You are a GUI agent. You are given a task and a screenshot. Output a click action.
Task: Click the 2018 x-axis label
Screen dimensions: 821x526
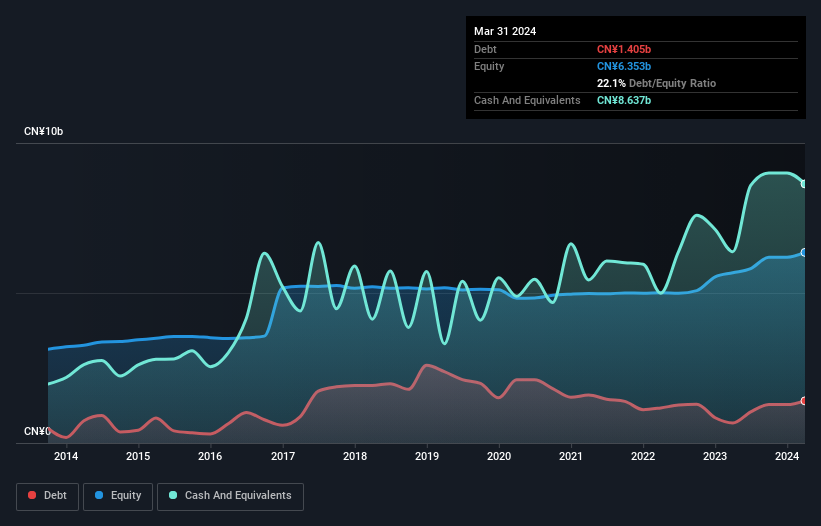point(355,456)
